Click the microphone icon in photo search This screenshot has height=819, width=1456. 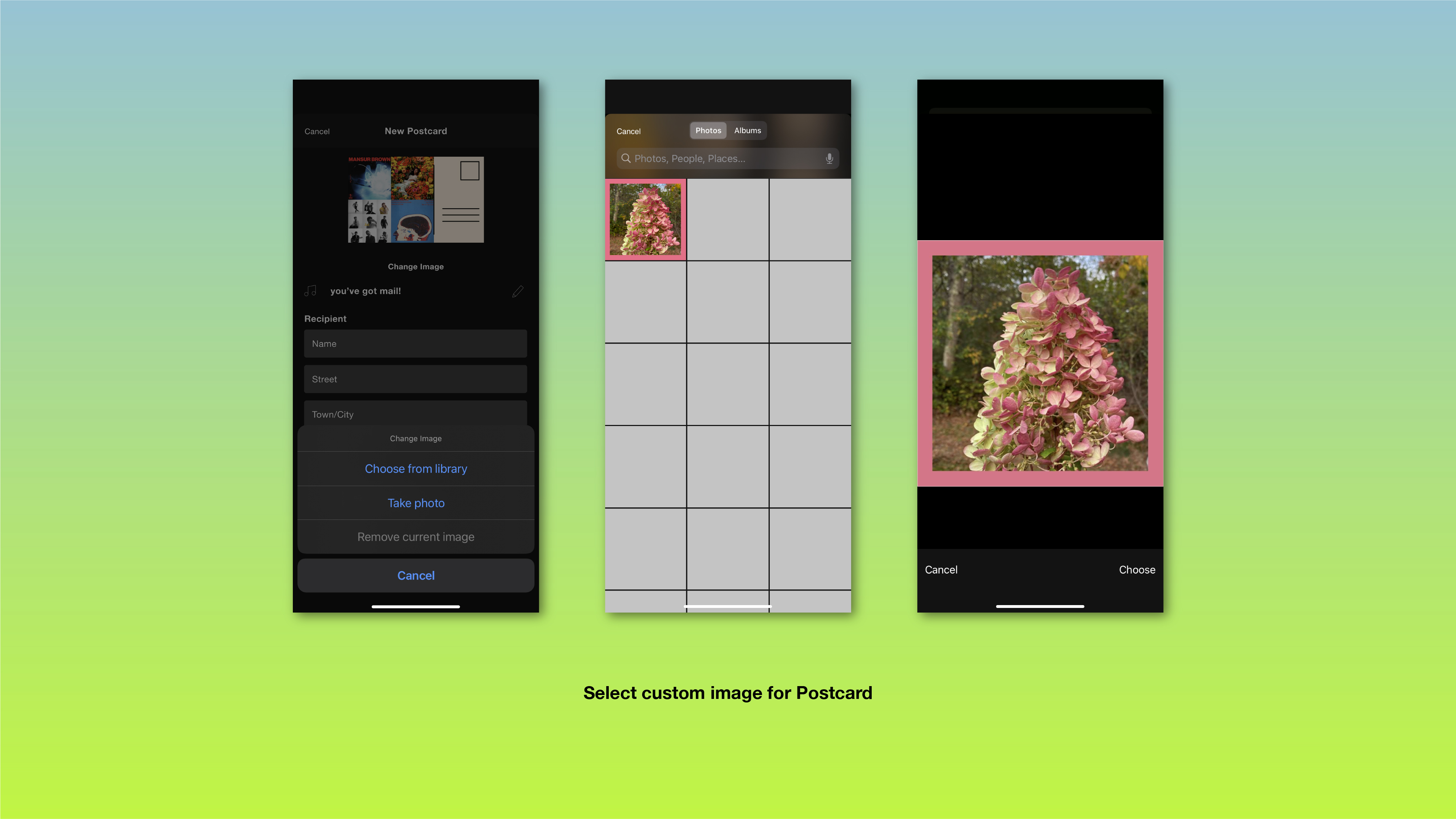click(829, 159)
